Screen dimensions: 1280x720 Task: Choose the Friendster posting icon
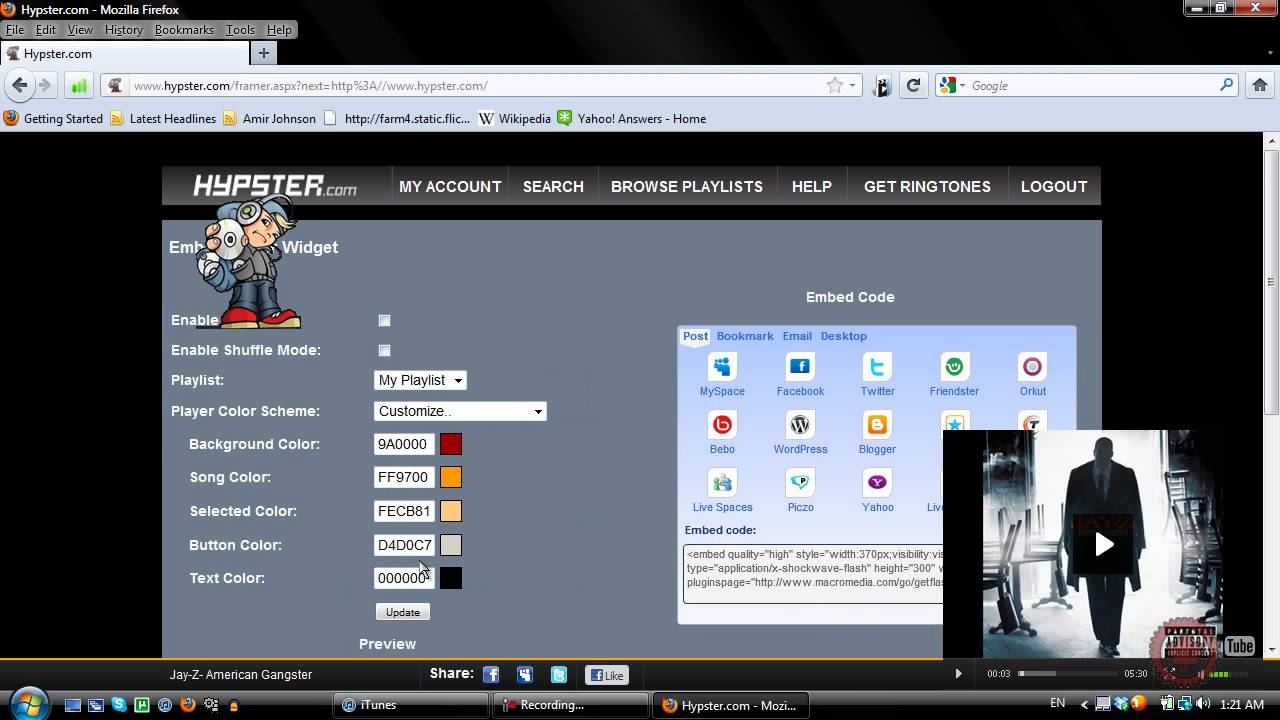[x=954, y=367]
